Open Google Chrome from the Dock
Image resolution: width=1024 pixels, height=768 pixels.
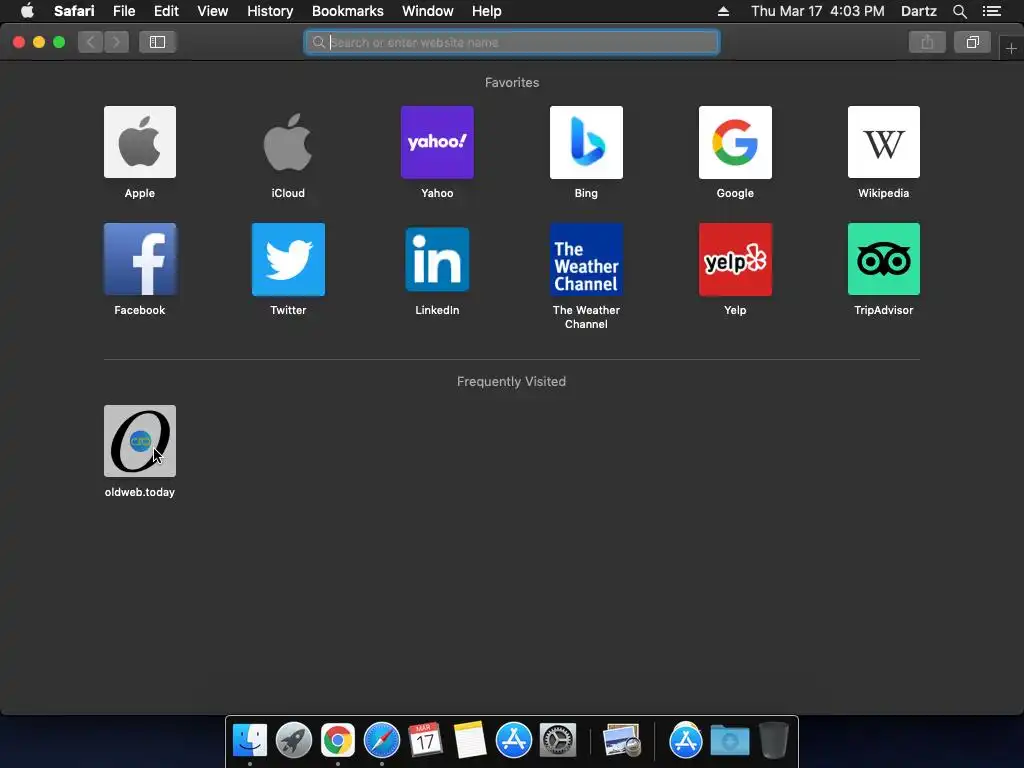pyautogui.click(x=338, y=740)
